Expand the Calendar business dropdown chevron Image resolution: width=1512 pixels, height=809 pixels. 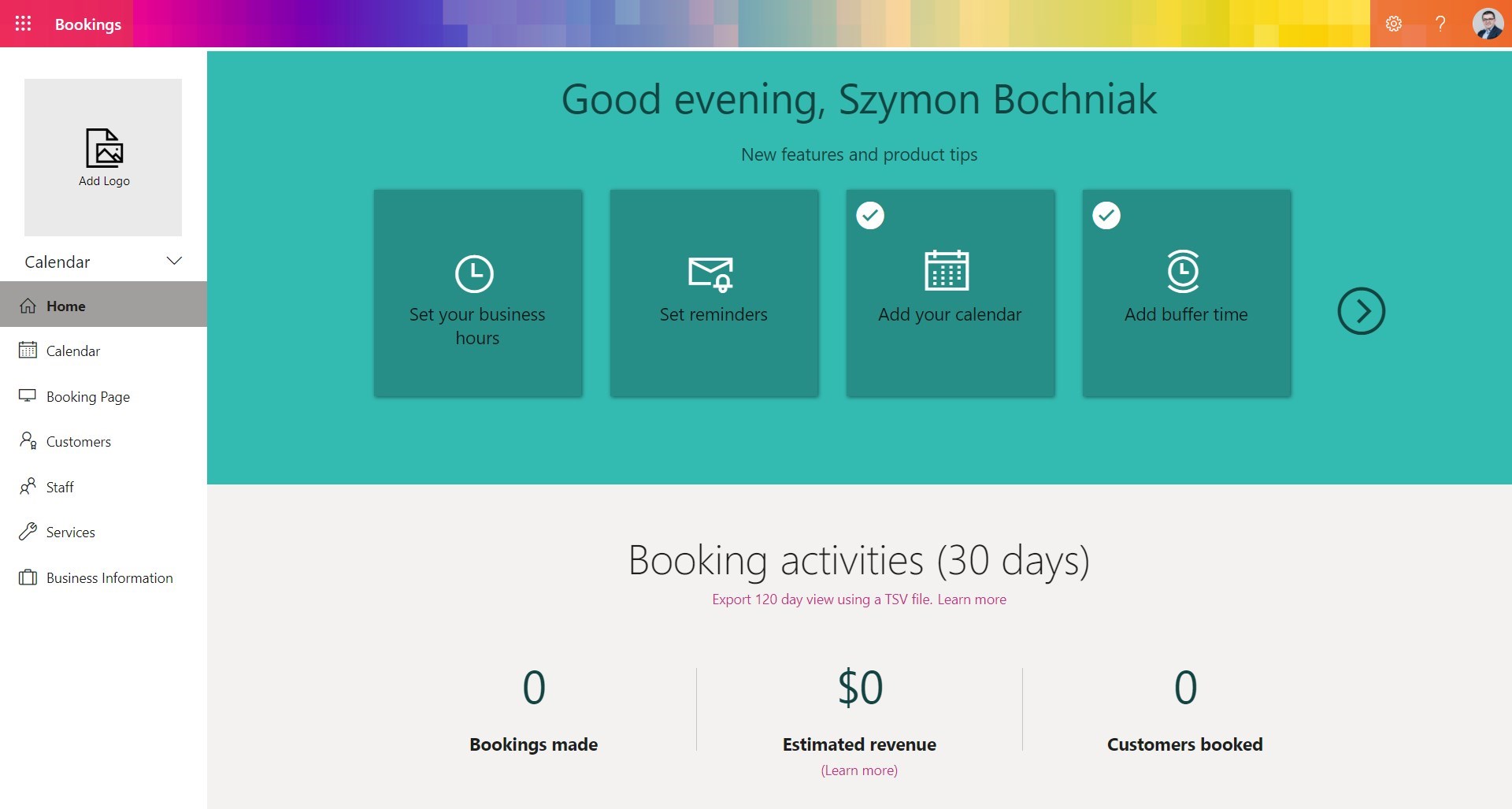pyautogui.click(x=175, y=261)
